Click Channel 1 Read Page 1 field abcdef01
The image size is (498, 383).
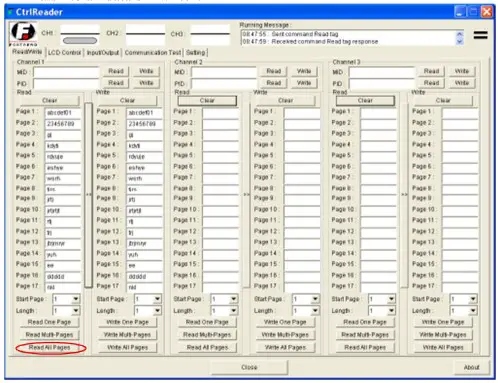click(x=63, y=113)
